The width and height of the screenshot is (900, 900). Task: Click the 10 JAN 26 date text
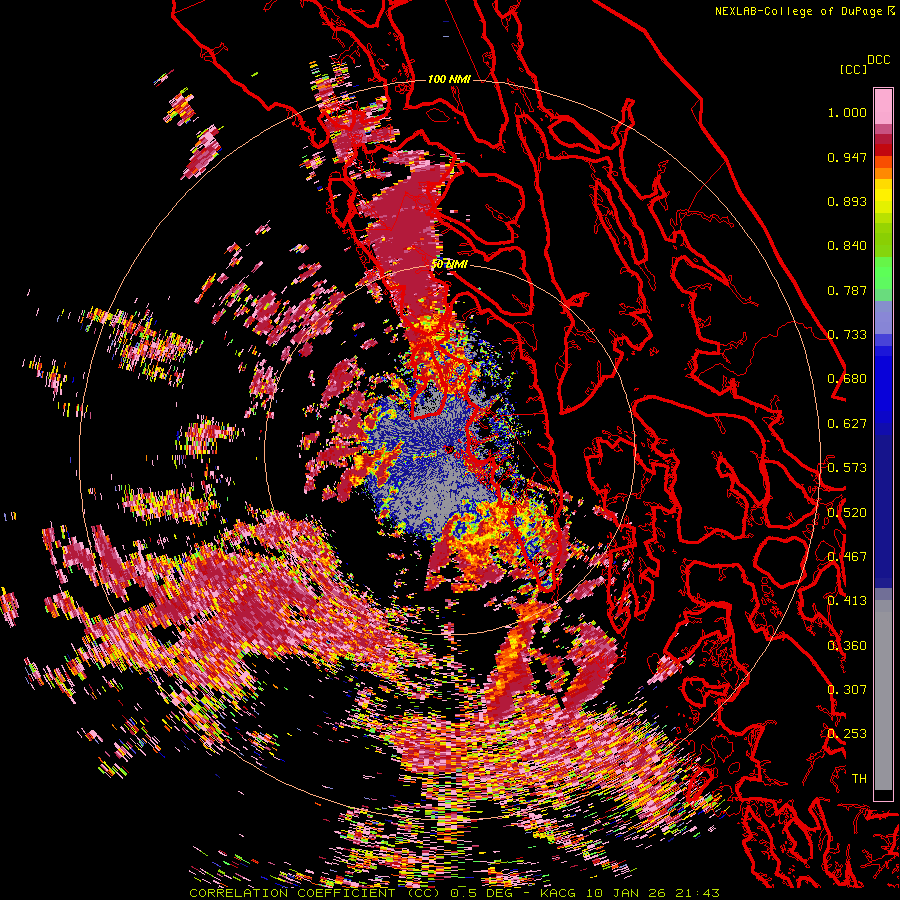click(627, 893)
